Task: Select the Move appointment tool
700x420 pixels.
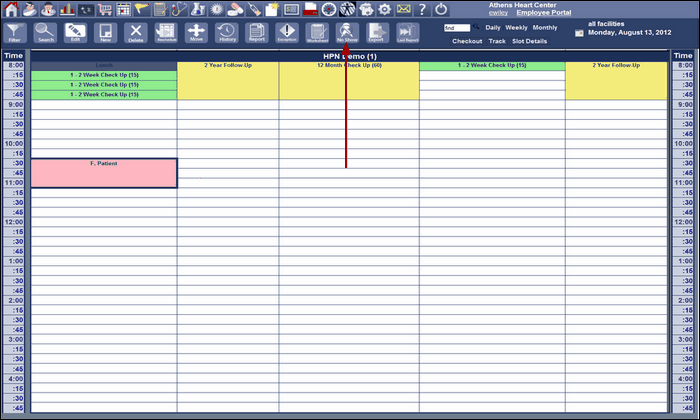Action: pos(196,32)
